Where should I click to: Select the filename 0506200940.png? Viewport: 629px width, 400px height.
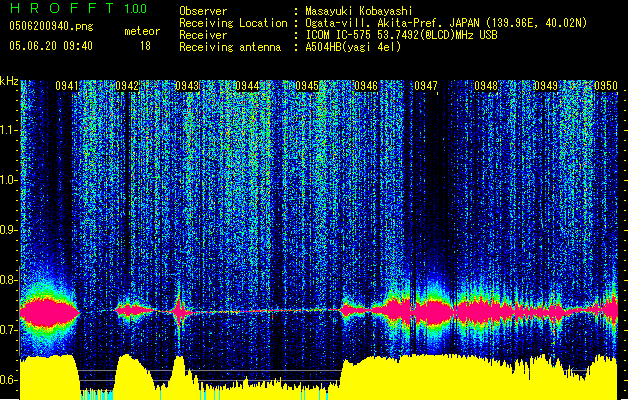[x=51, y=26]
